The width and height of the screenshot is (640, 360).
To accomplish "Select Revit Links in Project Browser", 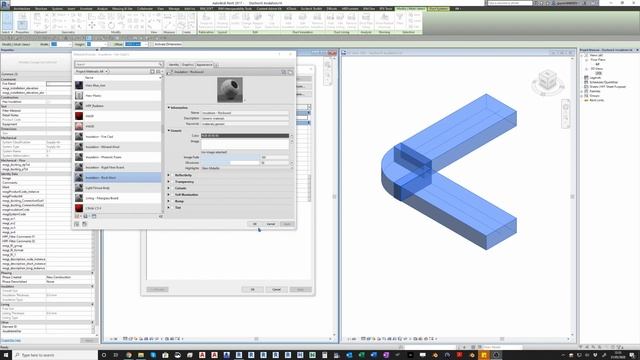I will click(x=597, y=100).
